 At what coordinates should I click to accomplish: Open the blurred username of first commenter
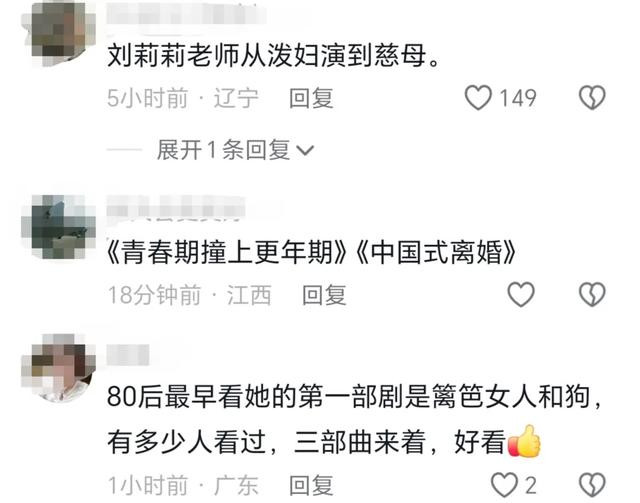[186, 15]
